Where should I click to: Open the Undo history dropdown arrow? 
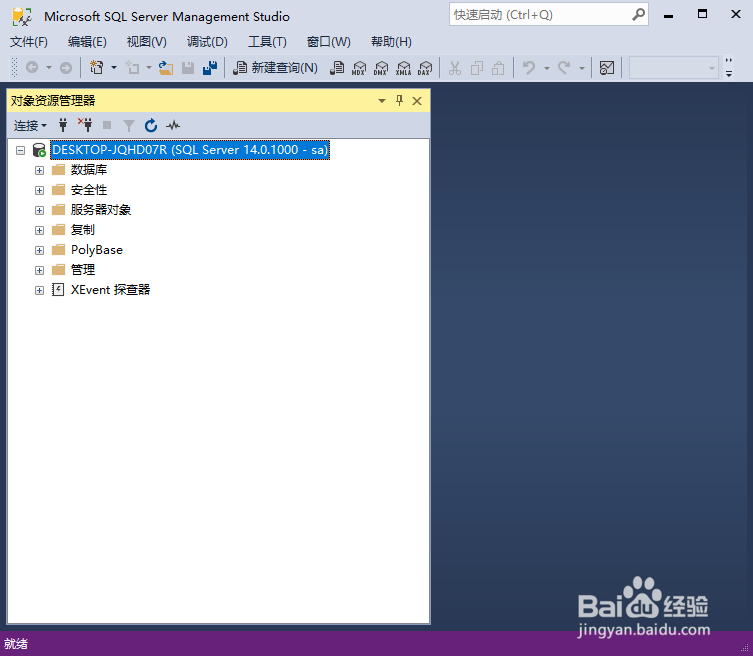(x=547, y=68)
